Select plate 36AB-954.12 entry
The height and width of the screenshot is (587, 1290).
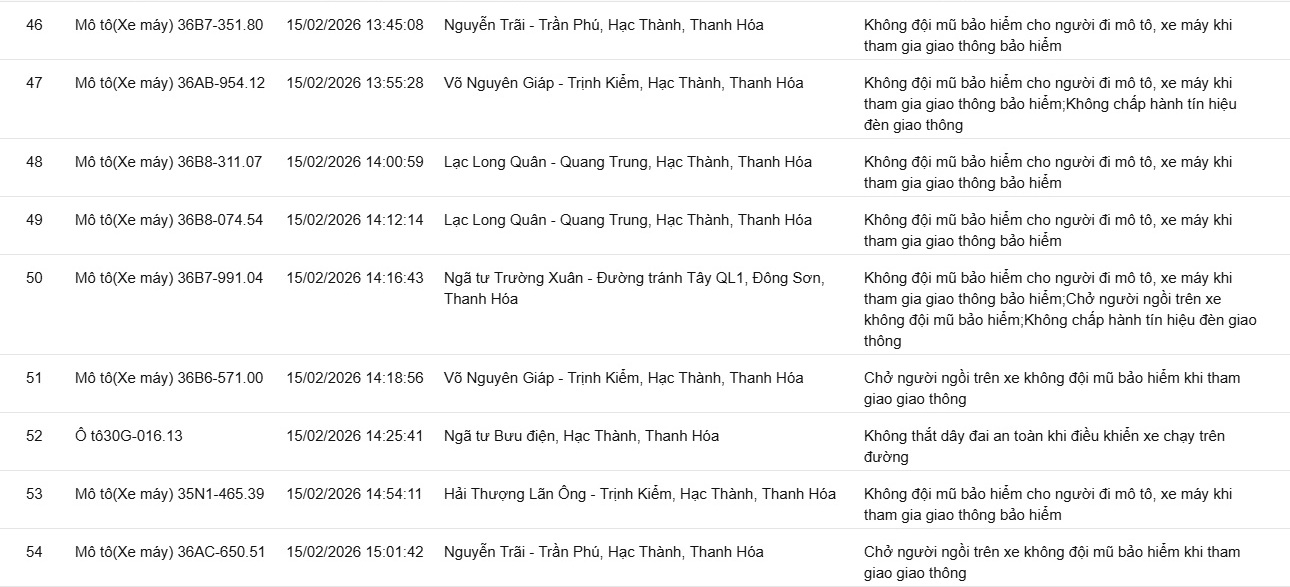click(x=170, y=83)
